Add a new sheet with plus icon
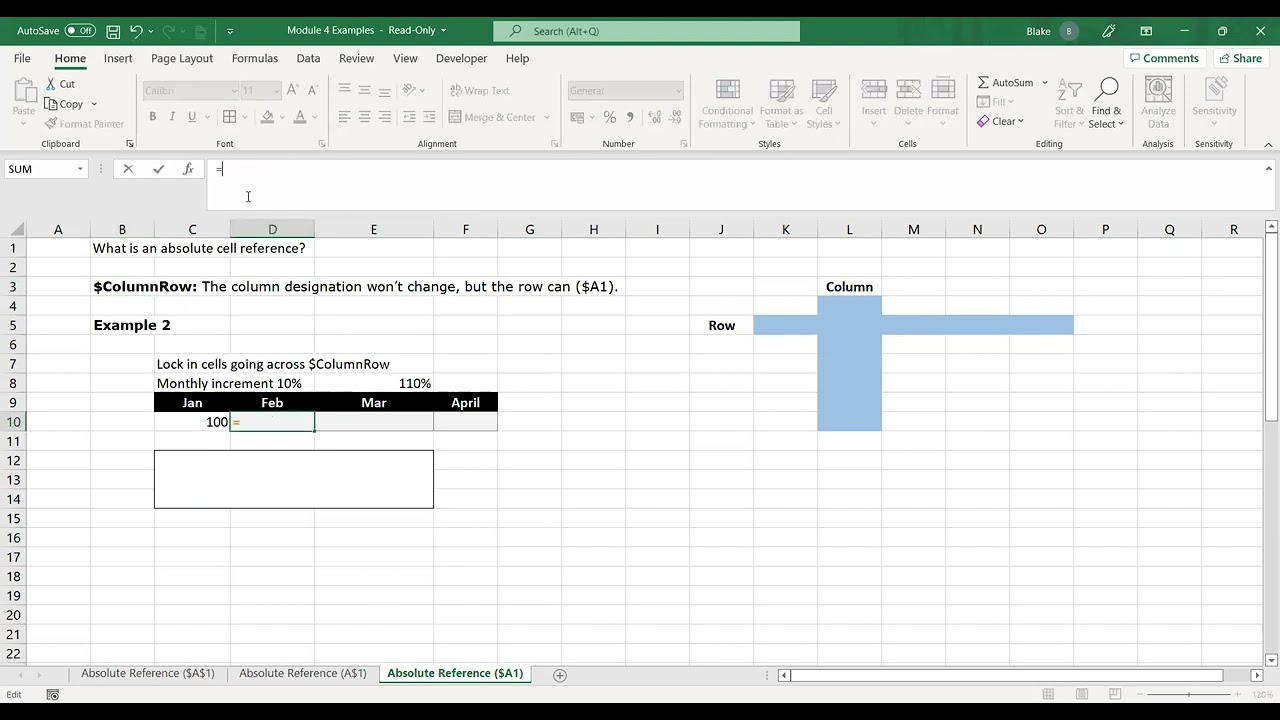Viewport: 1280px width, 720px height. click(560, 675)
